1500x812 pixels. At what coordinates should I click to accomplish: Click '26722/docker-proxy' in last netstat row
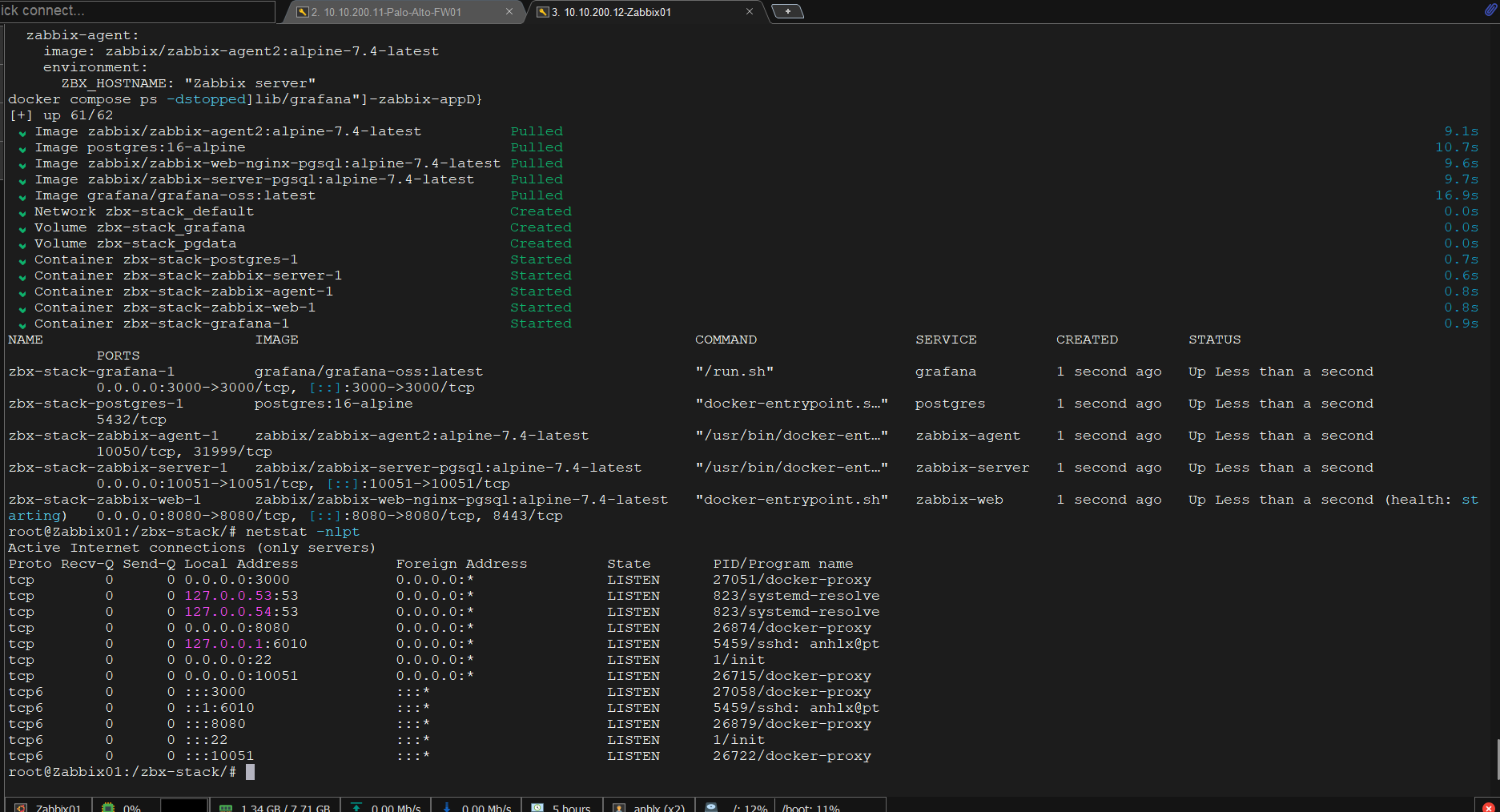(792, 756)
